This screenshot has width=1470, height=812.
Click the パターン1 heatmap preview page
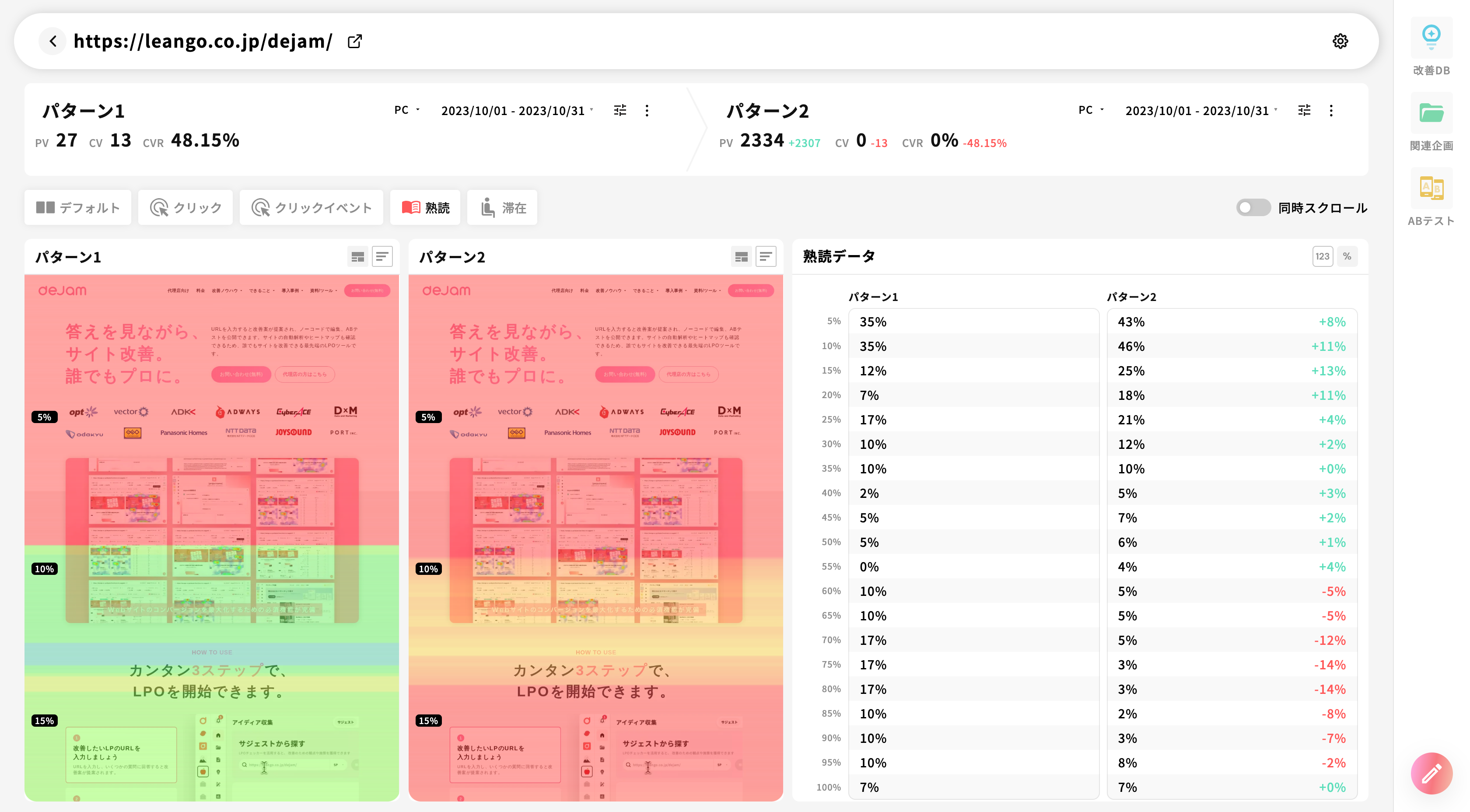click(x=212, y=536)
